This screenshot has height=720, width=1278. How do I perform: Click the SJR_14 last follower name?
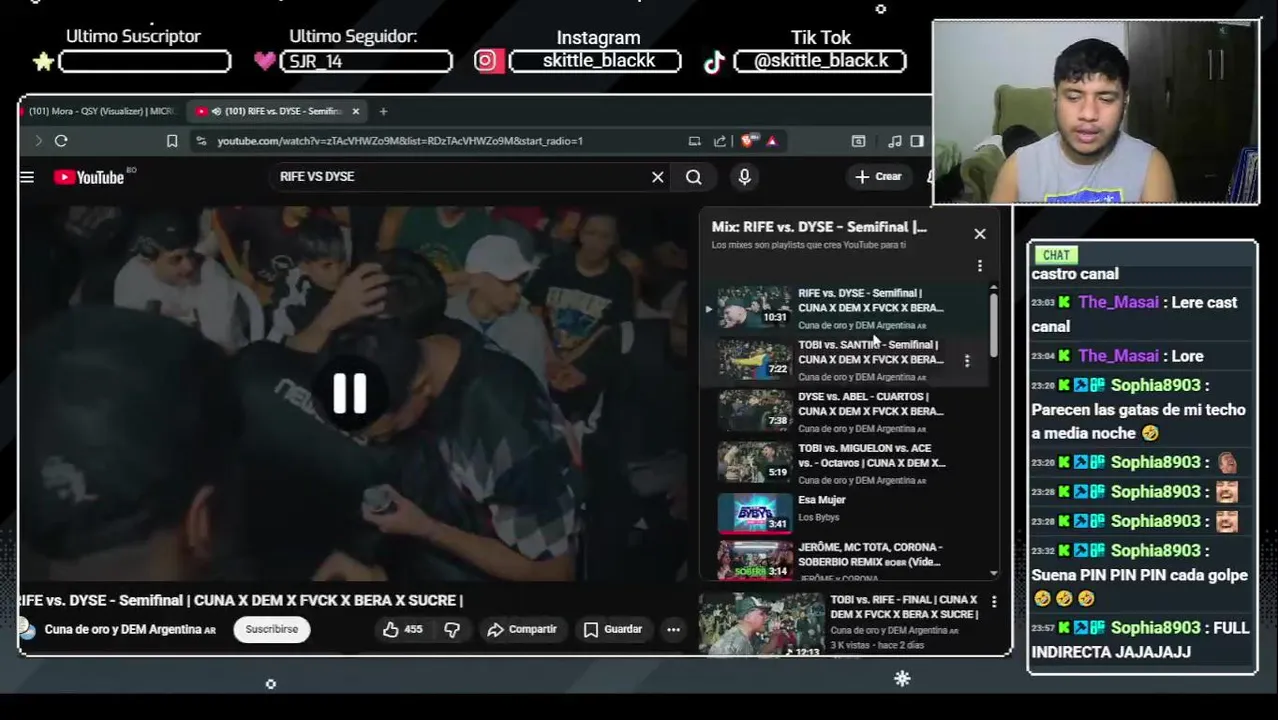317,62
